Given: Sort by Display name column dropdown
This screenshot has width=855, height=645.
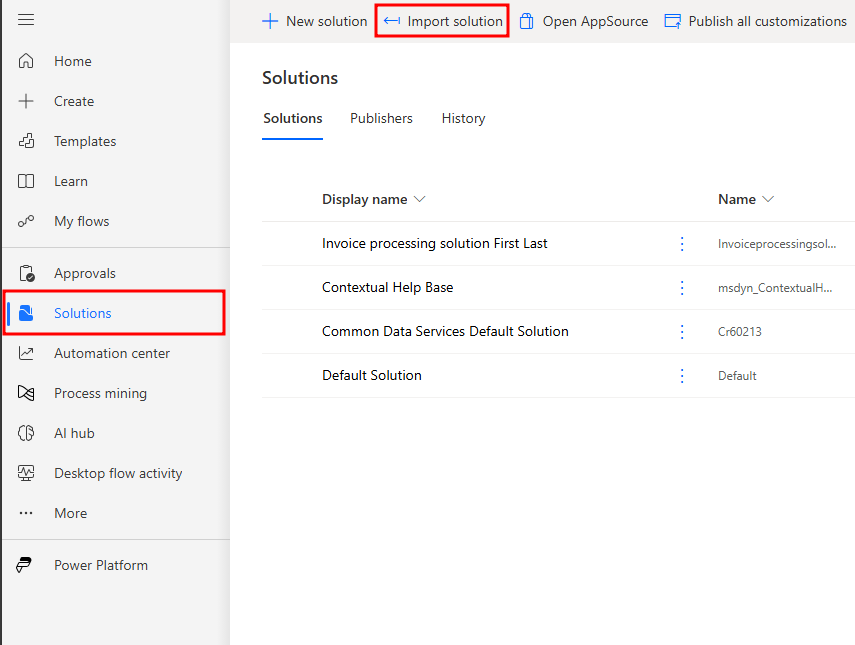Looking at the screenshot, I should (419, 199).
